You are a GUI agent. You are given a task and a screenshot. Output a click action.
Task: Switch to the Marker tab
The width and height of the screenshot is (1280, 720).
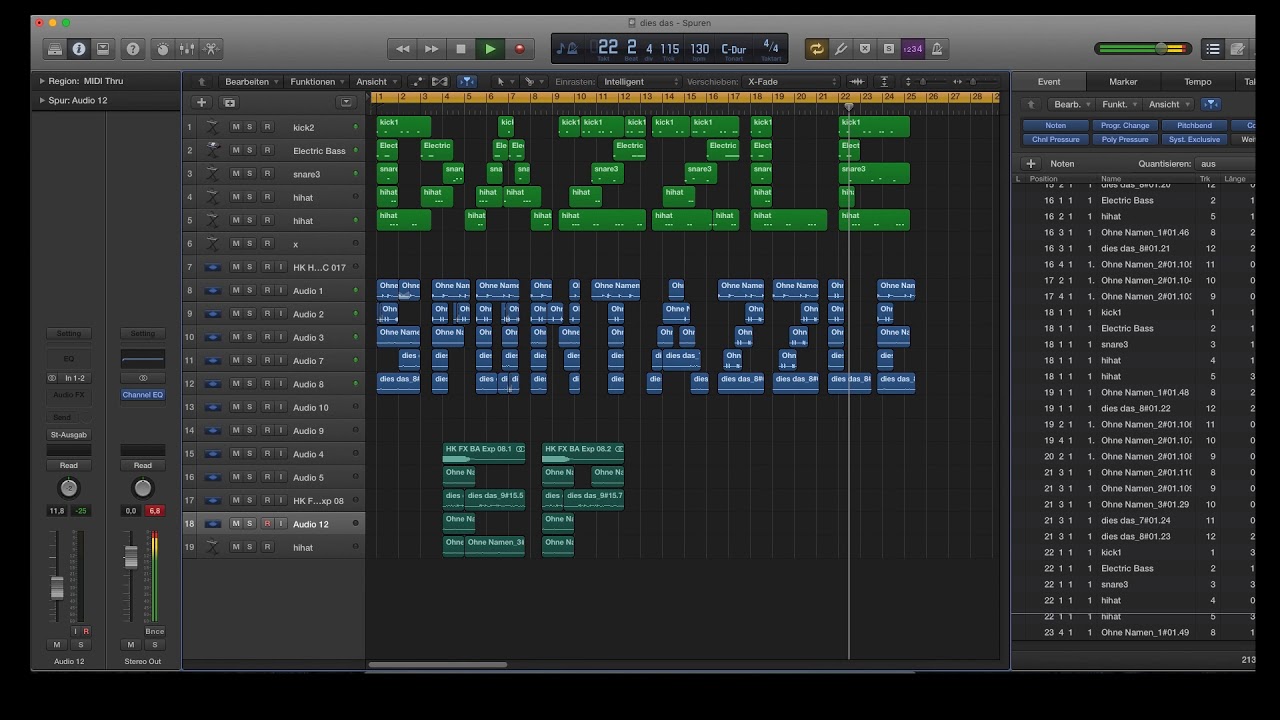click(x=1123, y=81)
